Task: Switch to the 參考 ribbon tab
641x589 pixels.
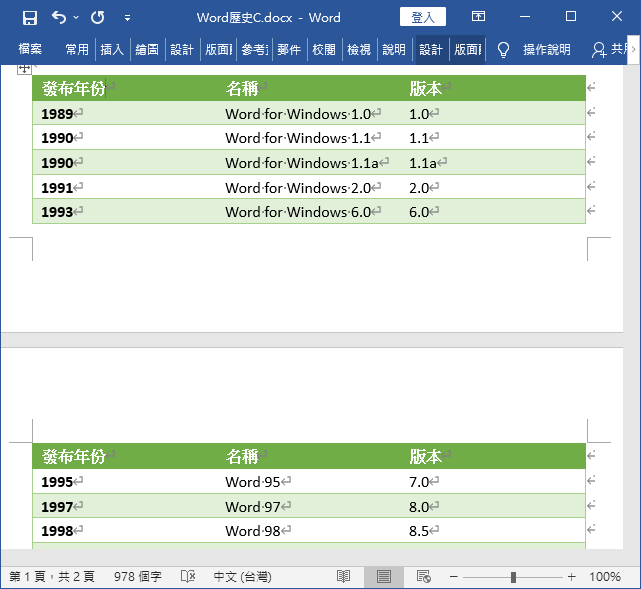Action: pos(254,49)
